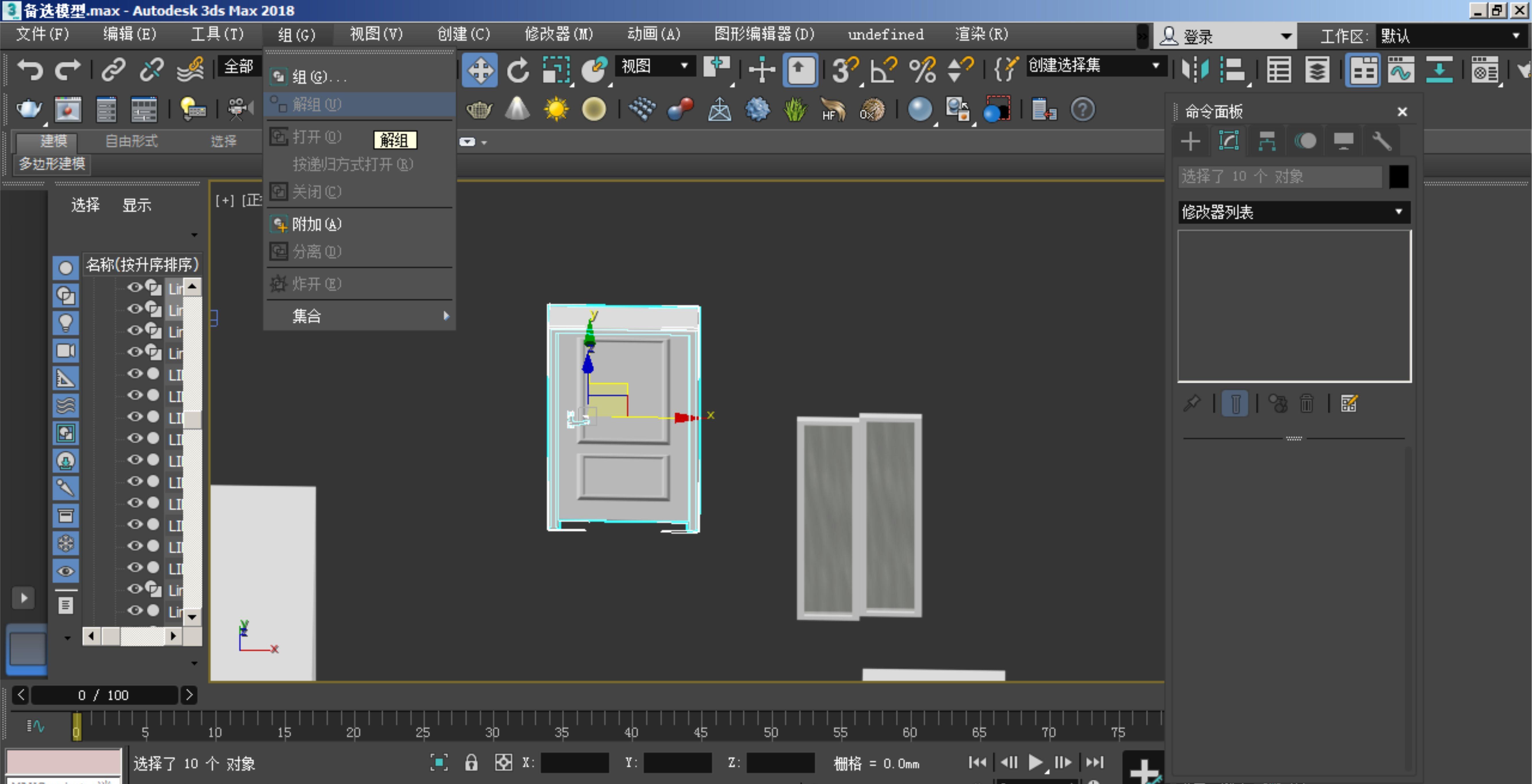Click the Remove Modifier trash icon
The height and width of the screenshot is (784, 1532).
click(1307, 403)
